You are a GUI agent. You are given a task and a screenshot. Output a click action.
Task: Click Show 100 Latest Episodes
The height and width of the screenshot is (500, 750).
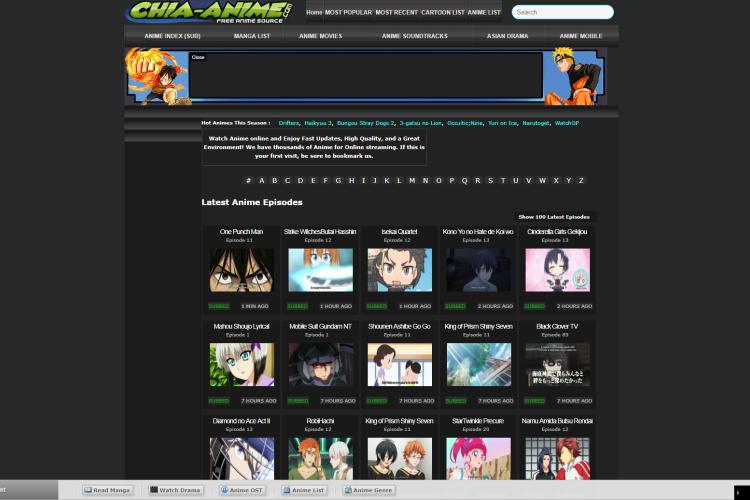pyautogui.click(x=554, y=217)
